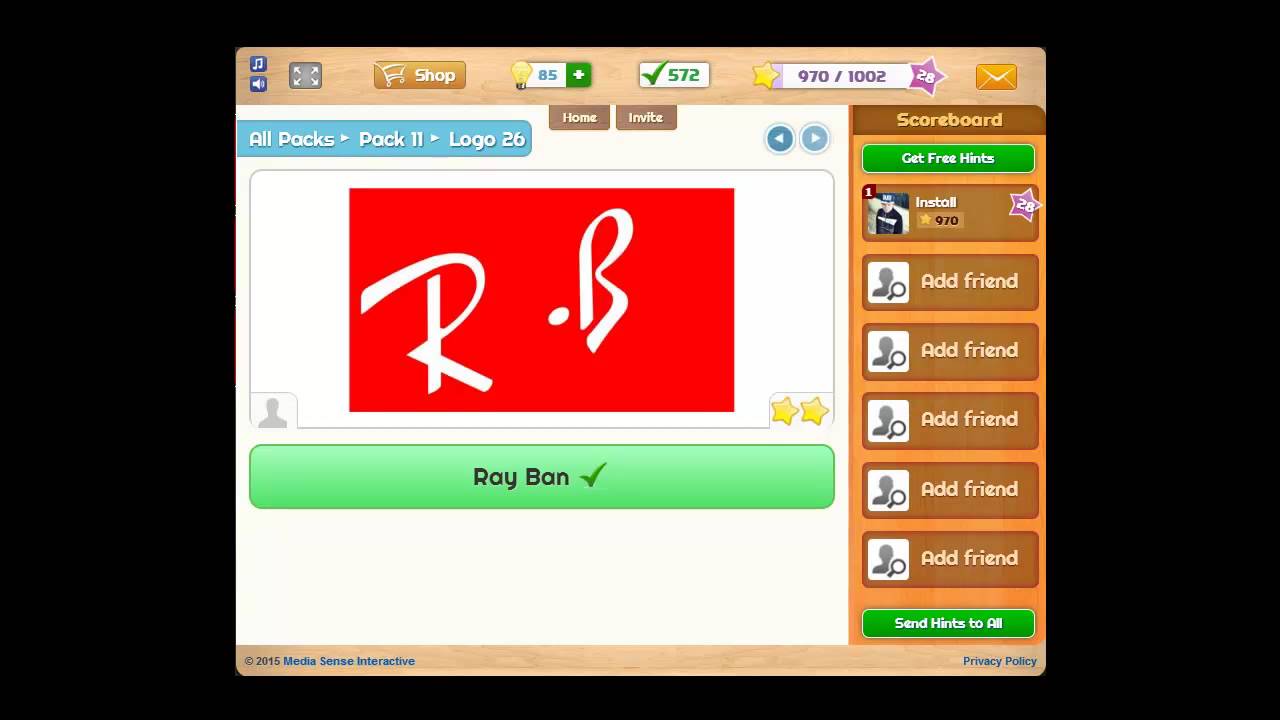Click the Scoreboard header
Viewport: 1280px width, 720px height.
pyautogui.click(x=949, y=120)
